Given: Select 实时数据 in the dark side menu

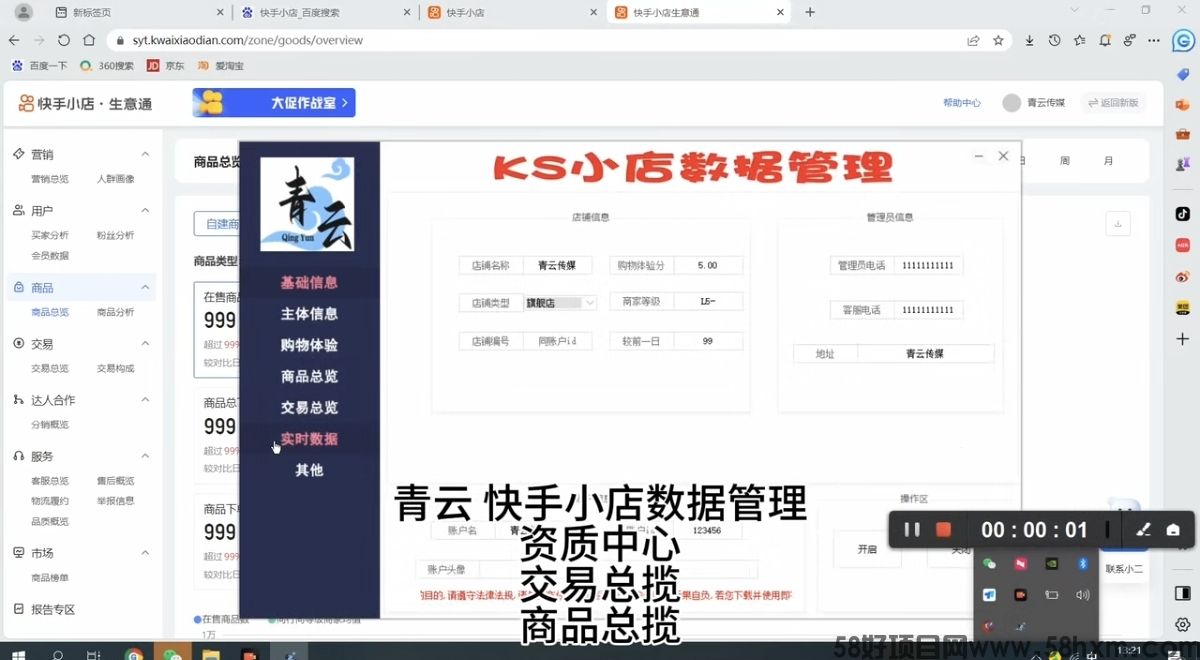Looking at the screenshot, I should [309, 439].
